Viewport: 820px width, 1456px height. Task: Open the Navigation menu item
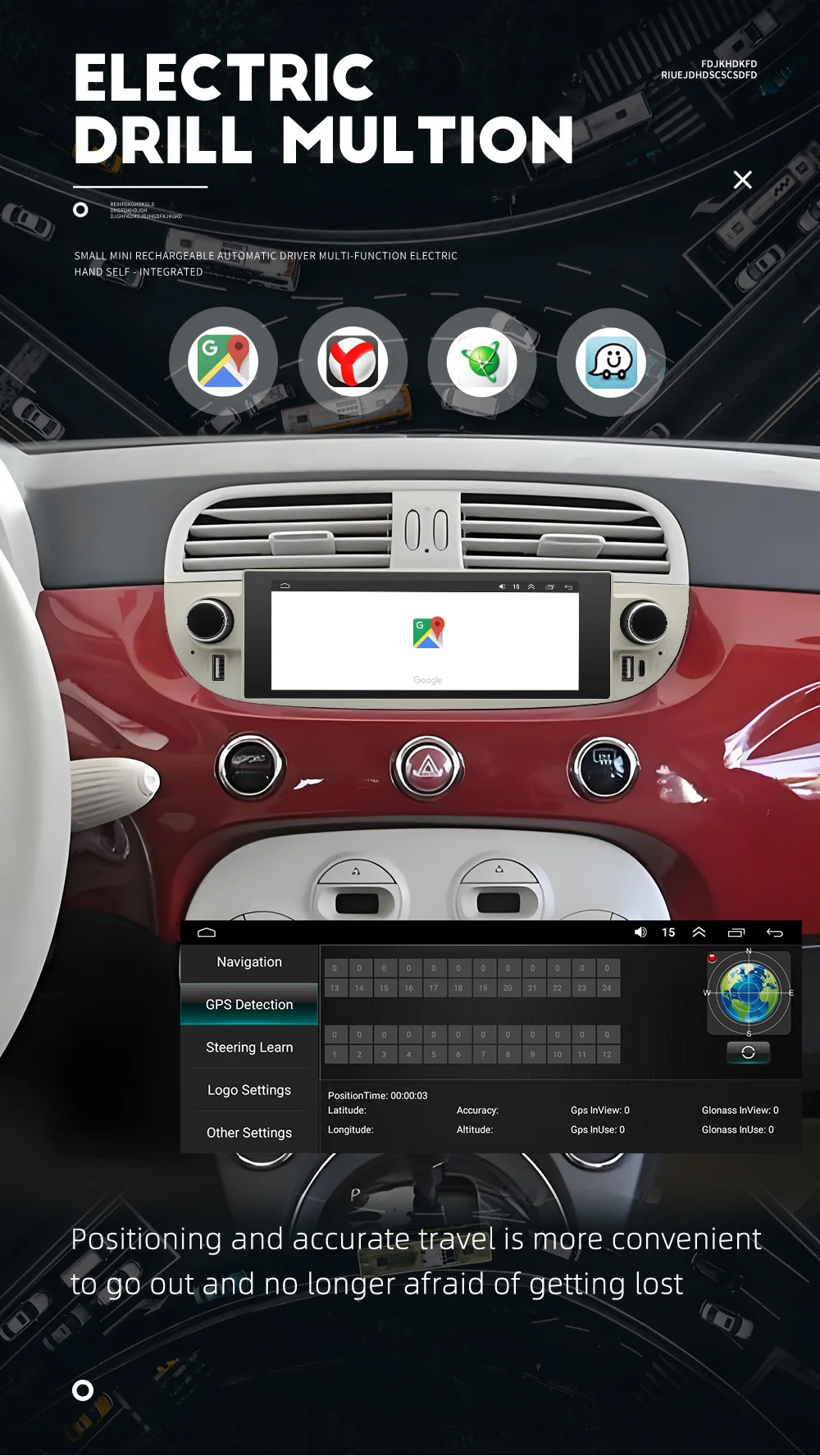249,962
